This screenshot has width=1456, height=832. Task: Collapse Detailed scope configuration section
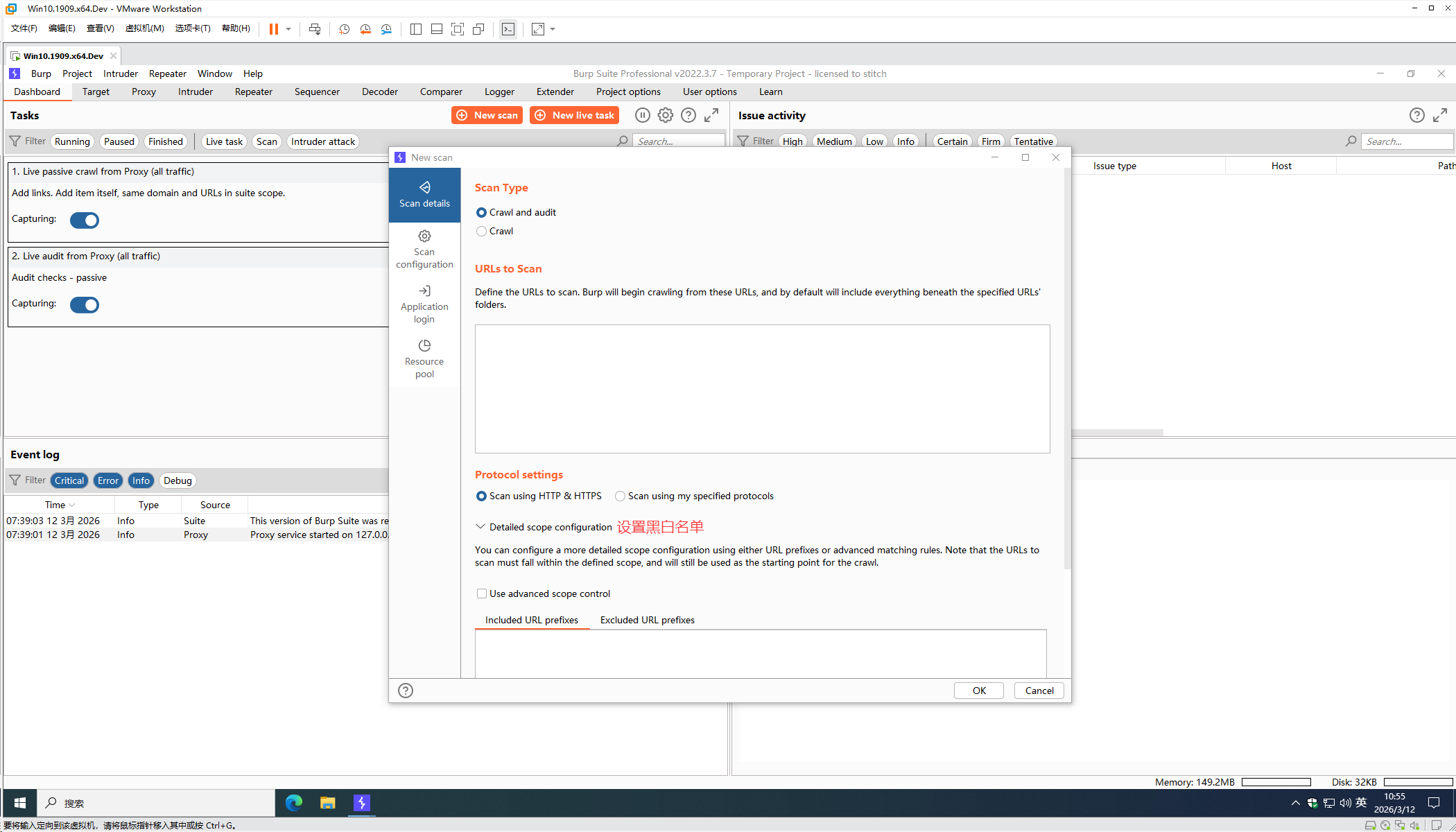point(480,527)
